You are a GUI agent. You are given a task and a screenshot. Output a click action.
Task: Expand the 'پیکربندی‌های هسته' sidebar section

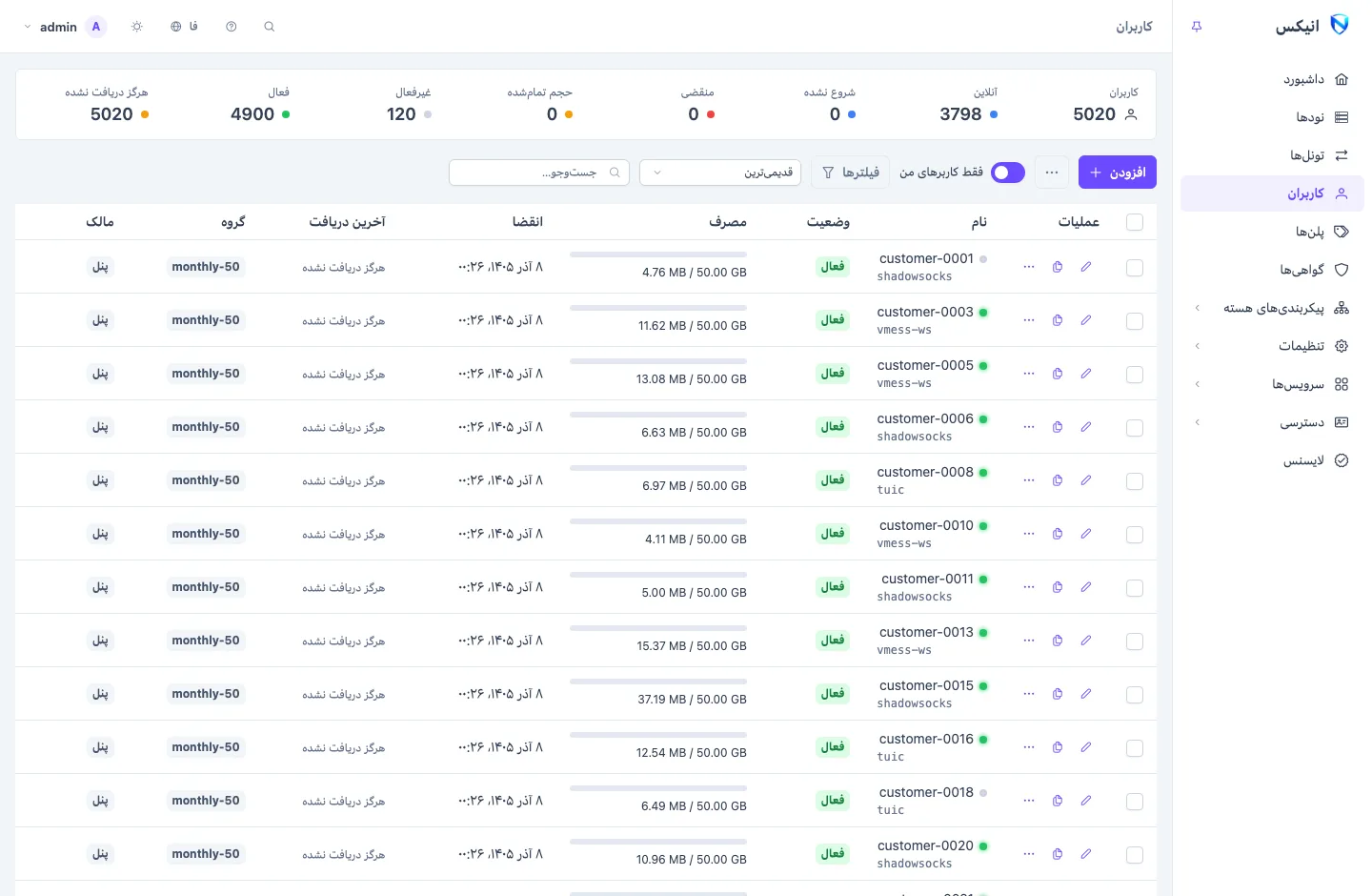click(x=1272, y=308)
